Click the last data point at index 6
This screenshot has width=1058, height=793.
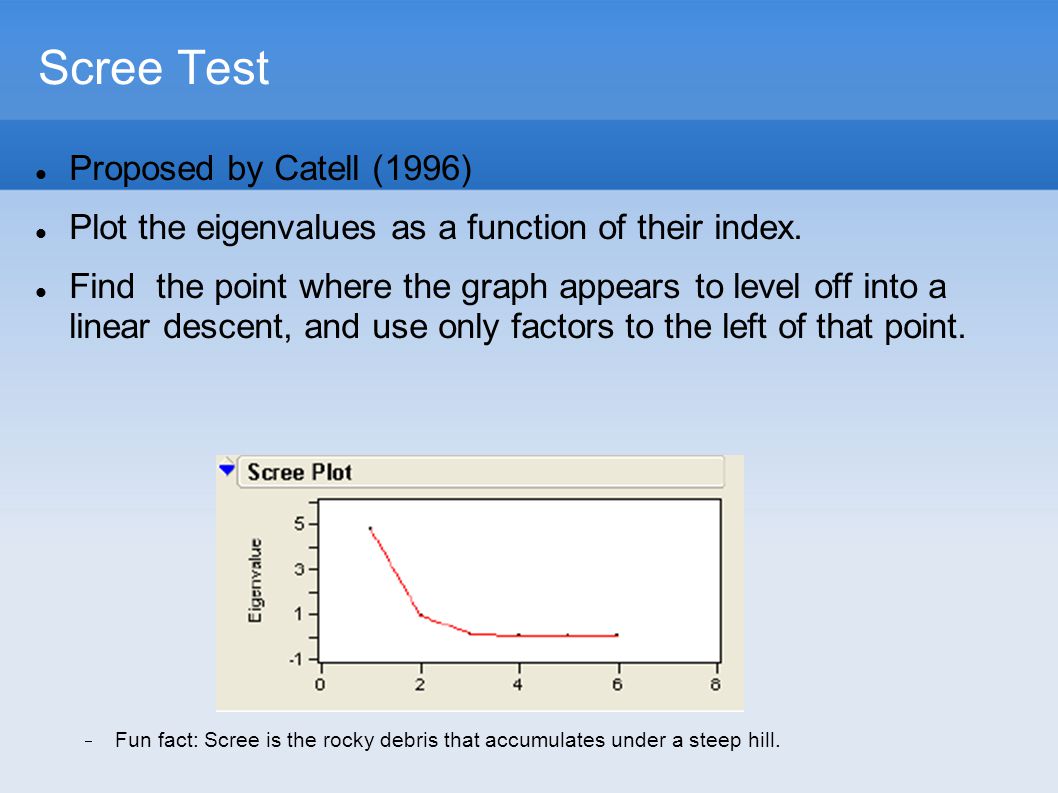click(x=617, y=635)
